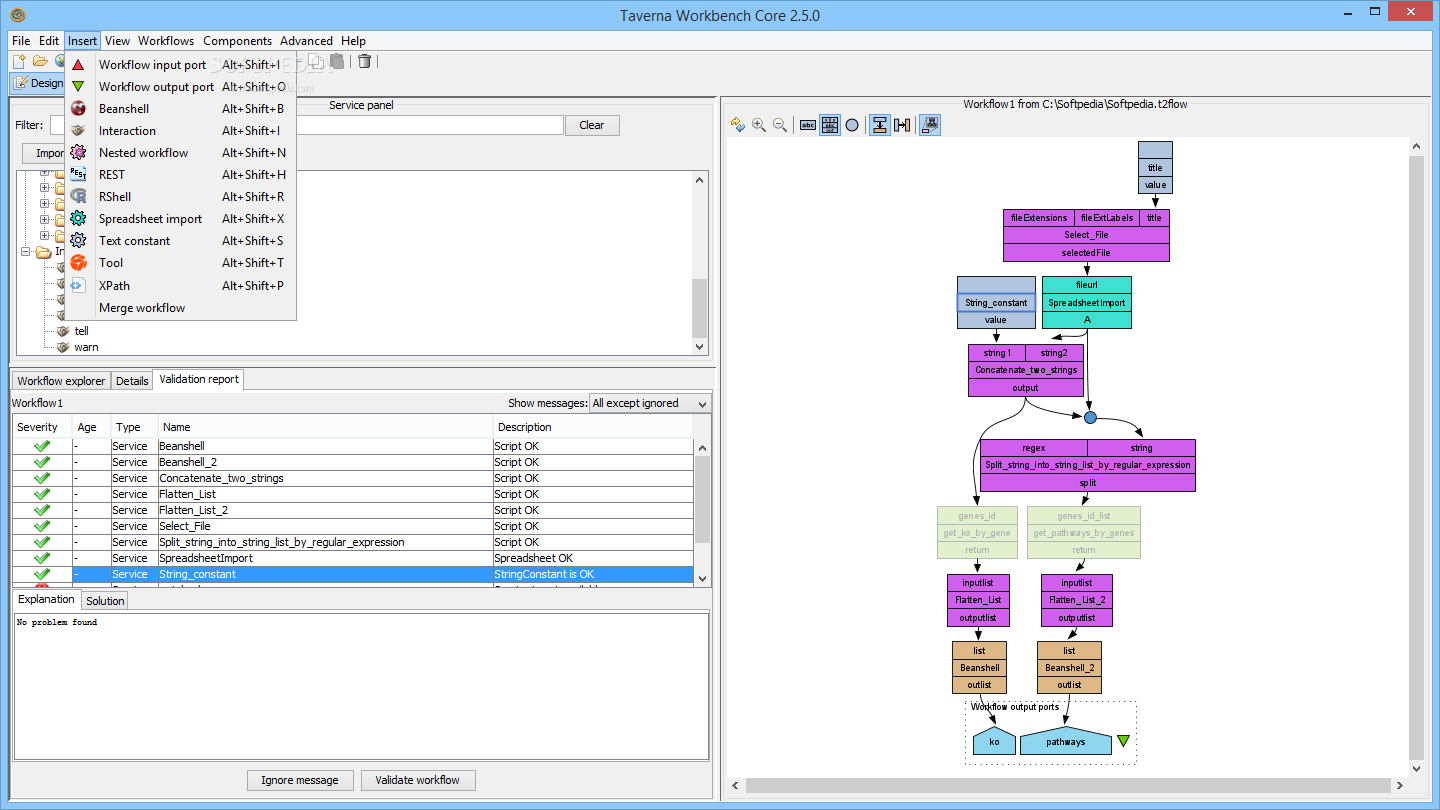Toggle expand nested workflows button
The height and width of the screenshot is (810, 1440).
tap(930, 125)
